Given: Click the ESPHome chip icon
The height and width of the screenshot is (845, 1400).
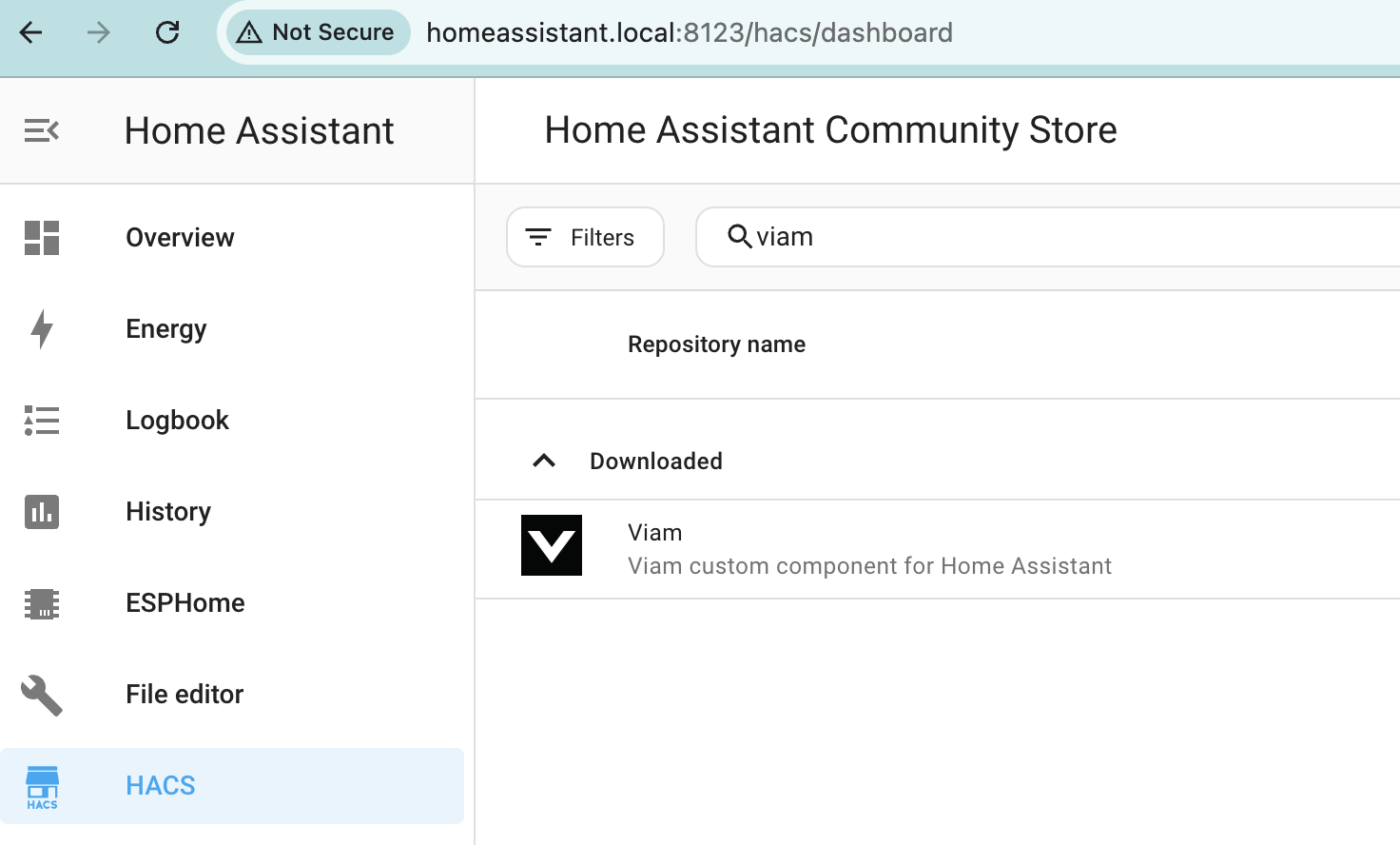Looking at the screenshot, I should click(x=42, y=603).
